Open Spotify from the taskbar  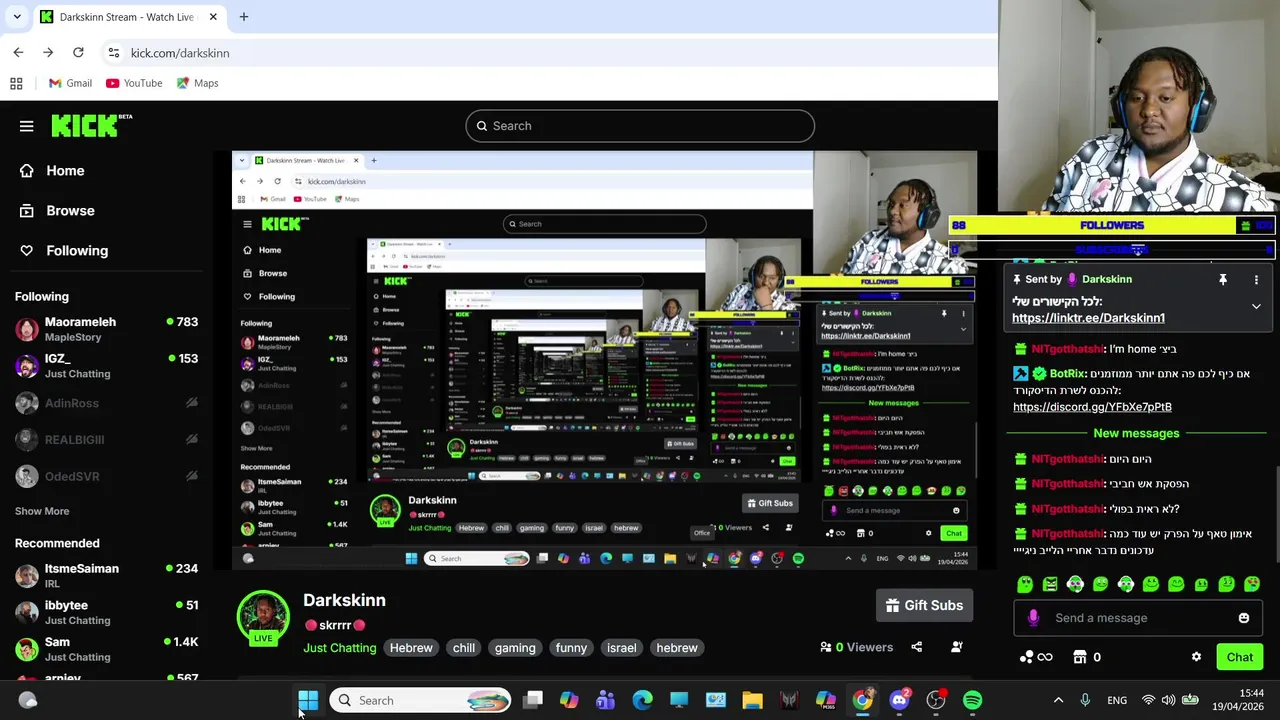point(972,700)
